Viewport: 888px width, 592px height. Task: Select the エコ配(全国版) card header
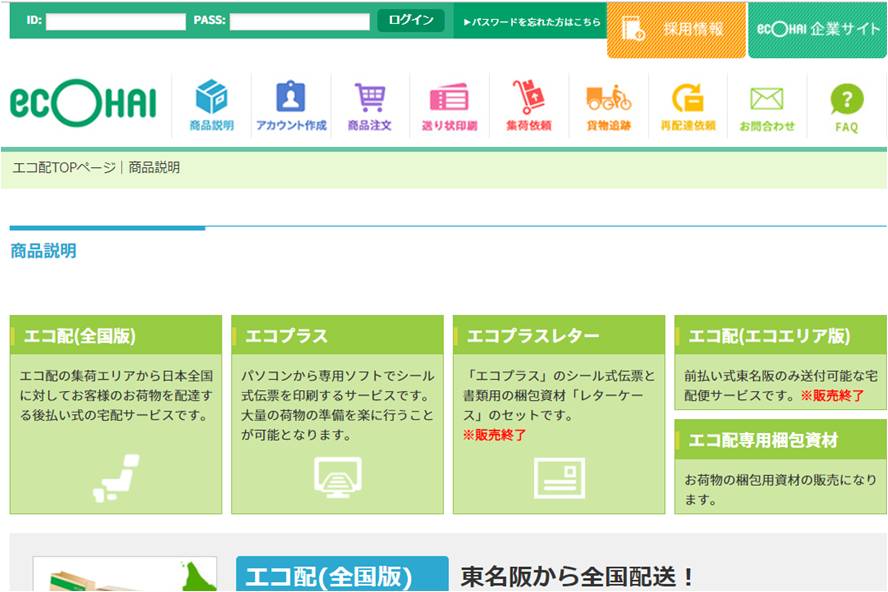[x=116, y=335]
